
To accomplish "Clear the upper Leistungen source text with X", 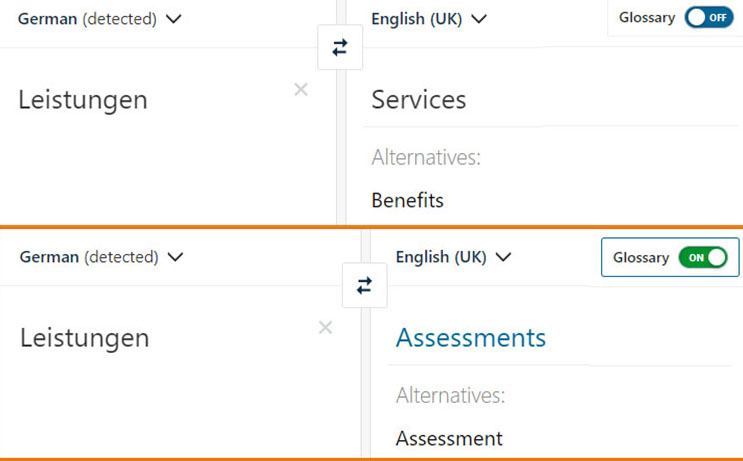I will pyautogui.click(x=301, y=89).
